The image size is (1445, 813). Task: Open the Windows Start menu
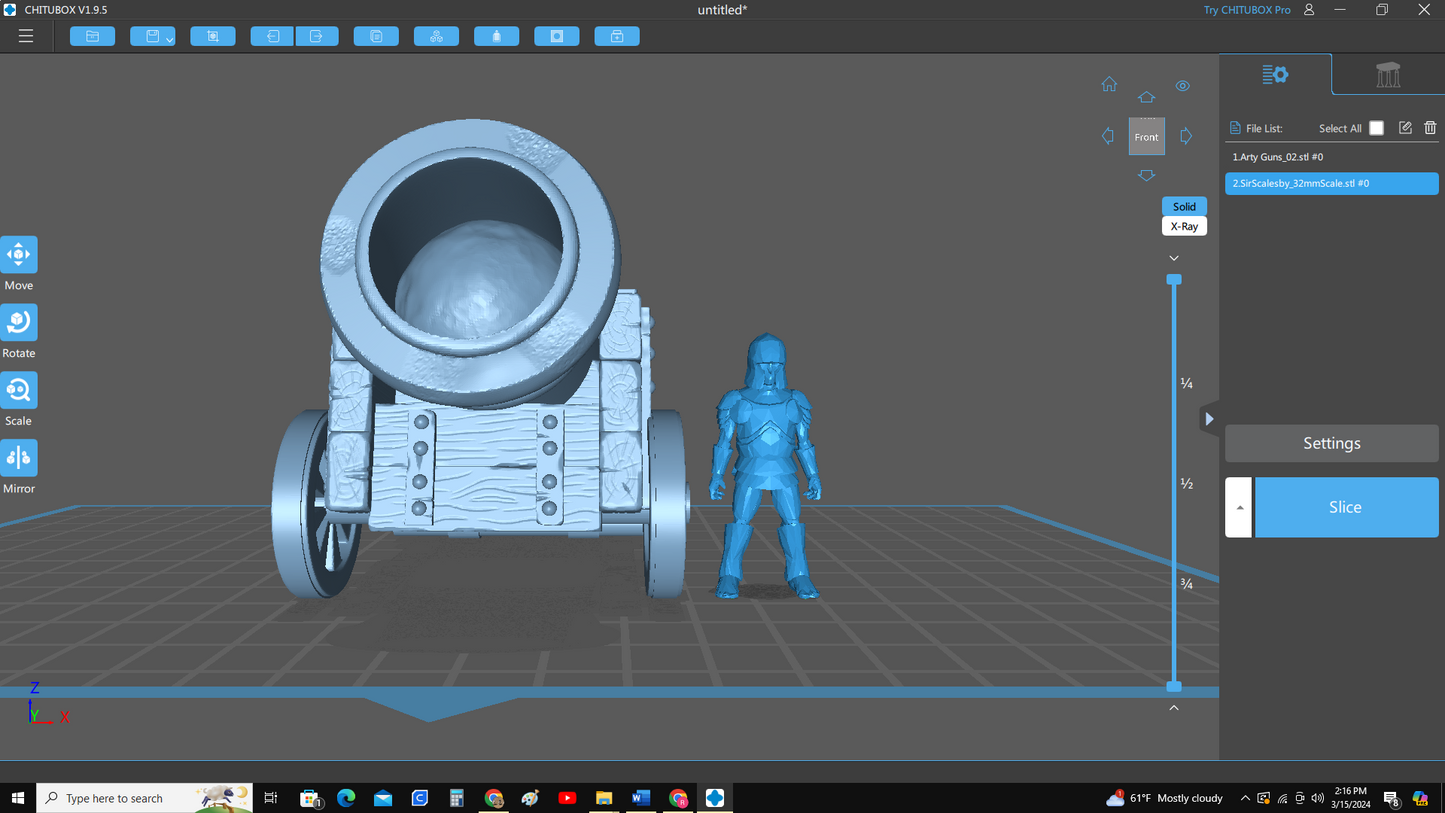(18, 798)
